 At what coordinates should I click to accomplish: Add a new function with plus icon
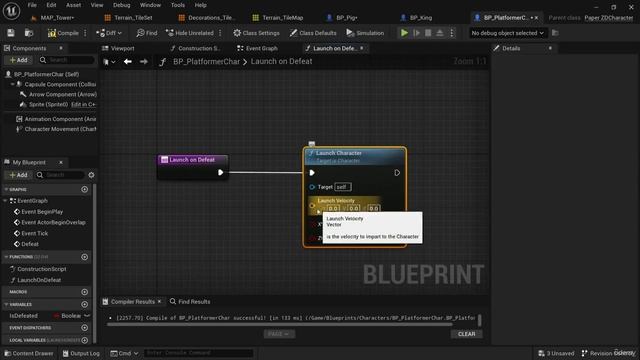pos(84,257)
